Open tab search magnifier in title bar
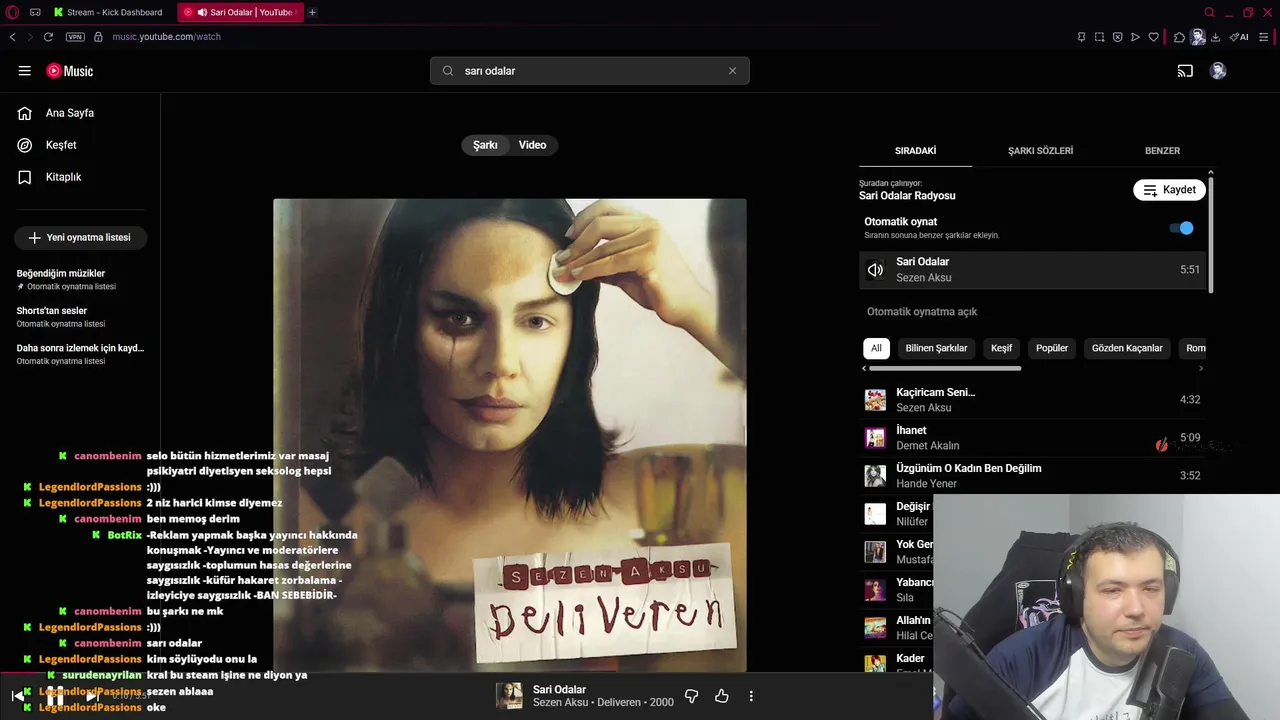 click(1209, 12)
